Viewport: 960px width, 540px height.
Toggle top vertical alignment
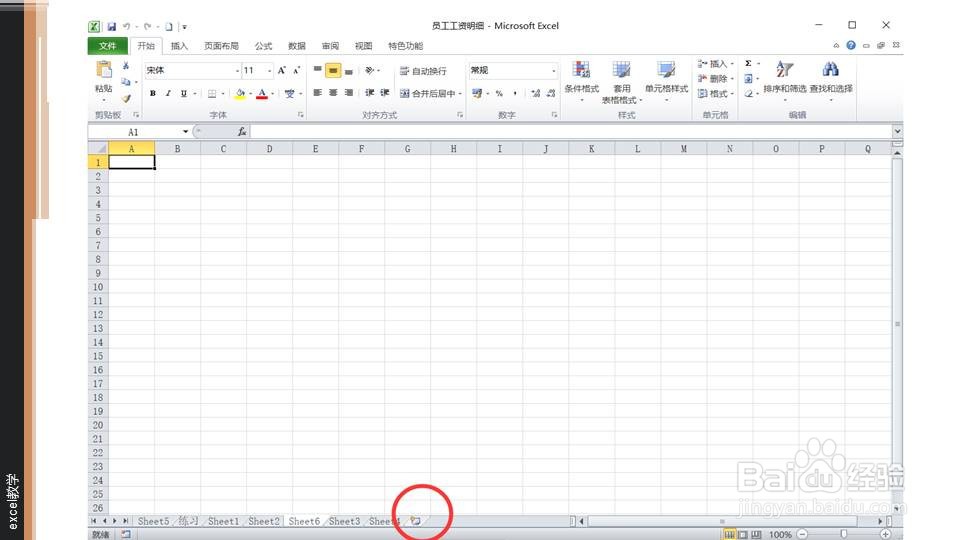pos(317,70)
